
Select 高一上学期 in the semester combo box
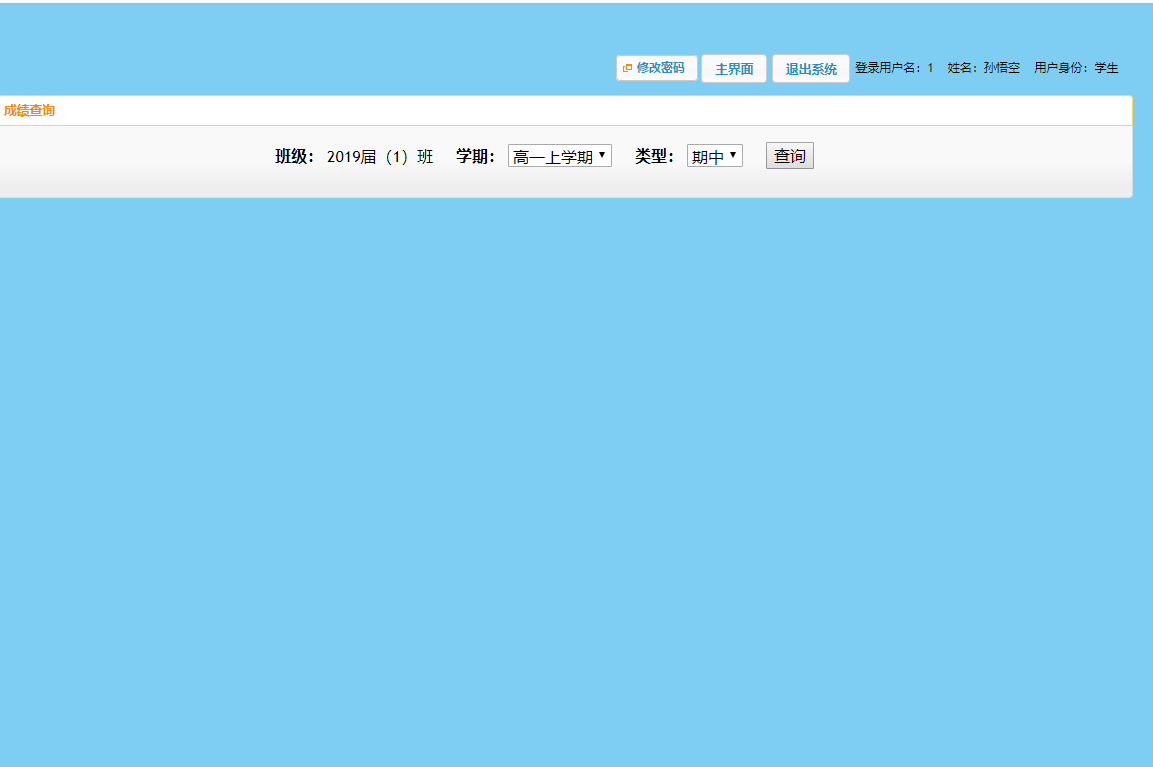coord(552,155)
